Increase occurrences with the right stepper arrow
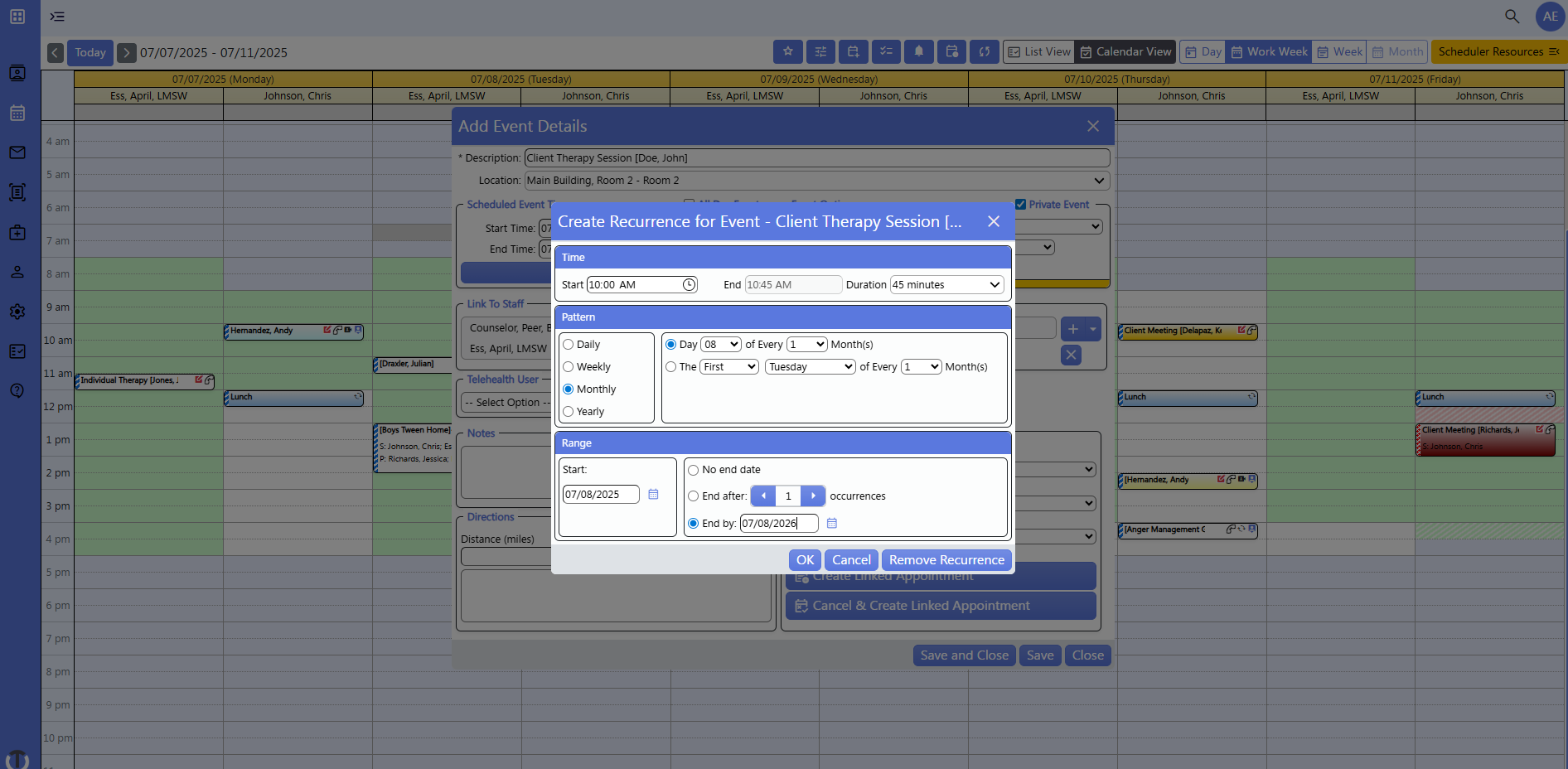This screenshot has width=1568, height=769. click(x=812, y=496)
